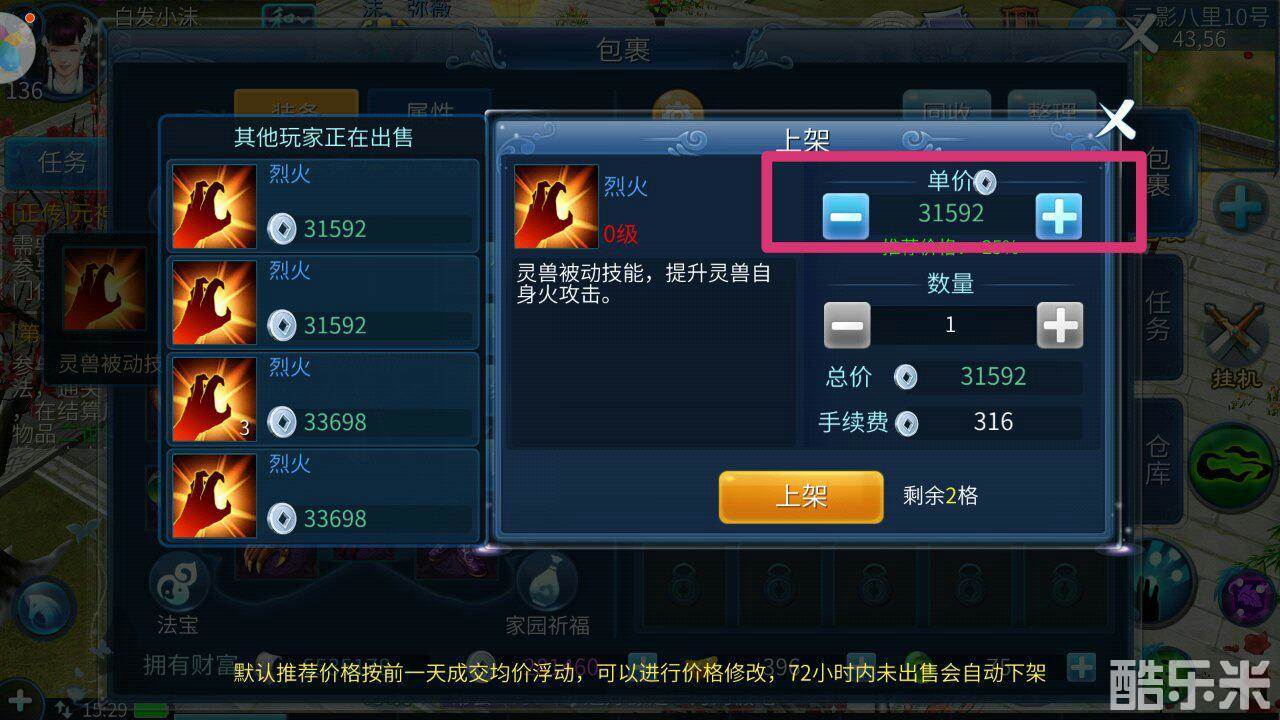The height and width of the screenshot is (720, 1280).
Task: Click the orange 上架 listing button
Action: [x=801, y=497]
